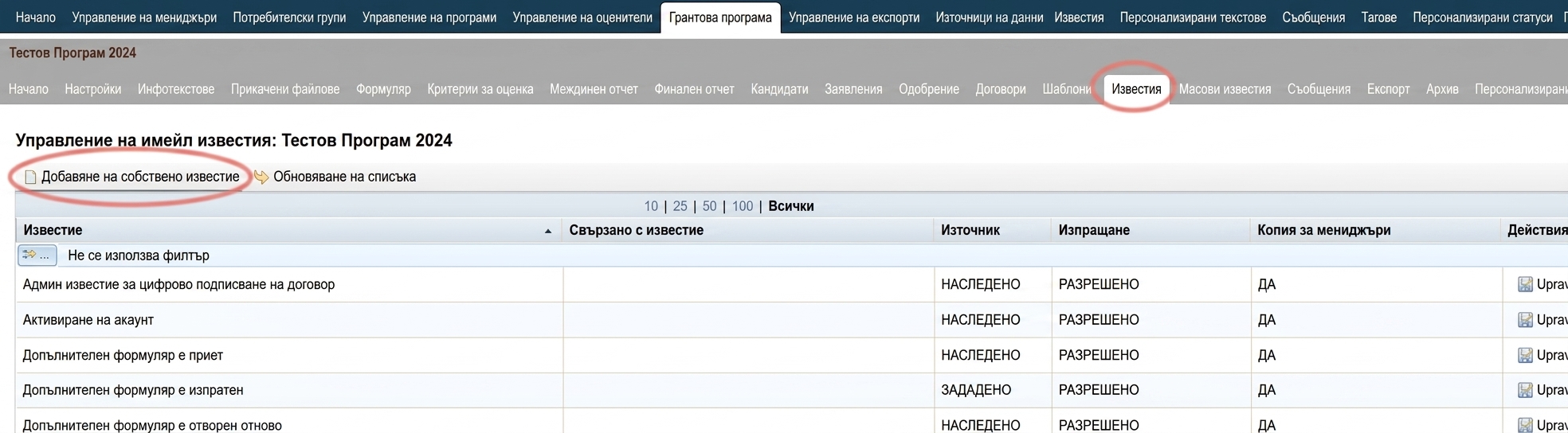This screenshot has width=1568, height=433.
Task: Open Критерии за оценка tab
Action: click(x=480, y=89)
